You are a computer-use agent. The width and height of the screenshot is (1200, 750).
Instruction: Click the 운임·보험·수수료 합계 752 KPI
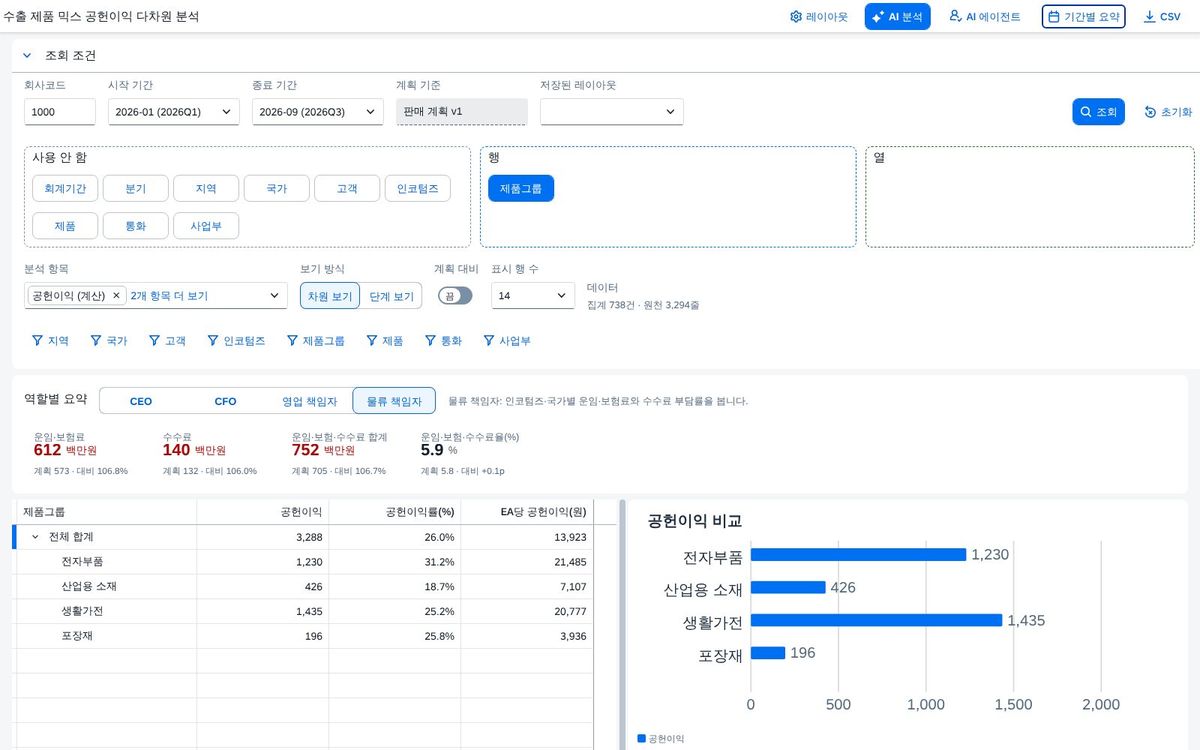pos(339,454)
